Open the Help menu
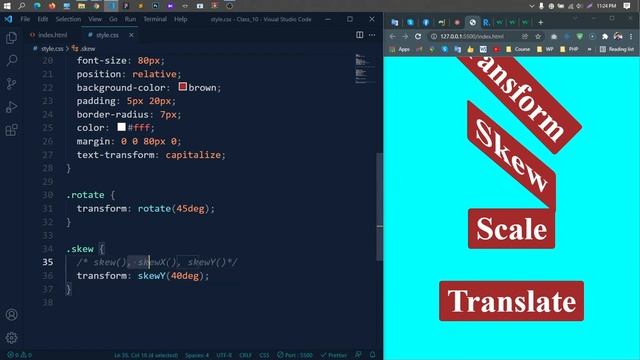 pyautogui.click(x=180, y=19)
